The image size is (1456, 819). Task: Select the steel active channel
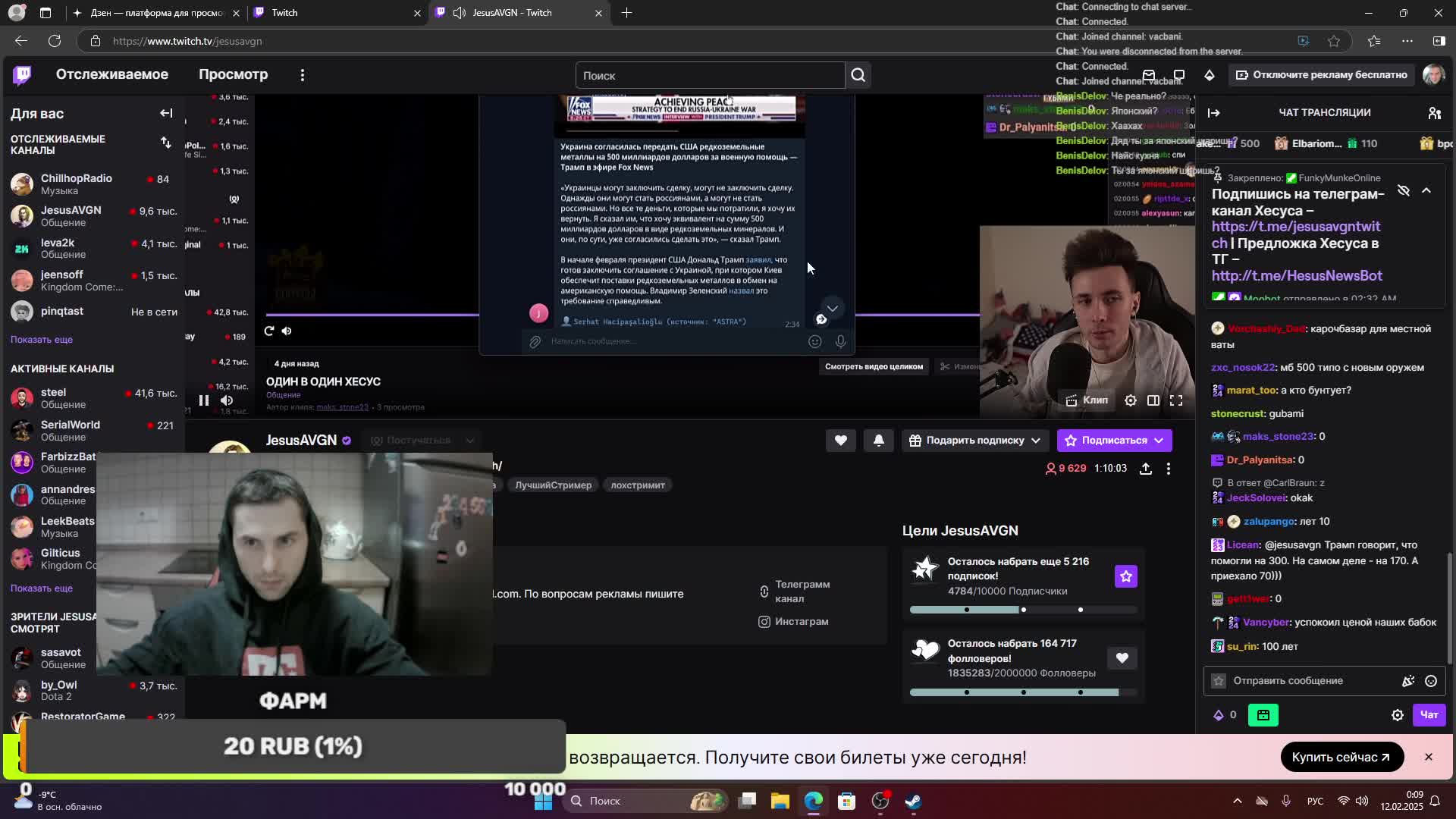[93, 397]
